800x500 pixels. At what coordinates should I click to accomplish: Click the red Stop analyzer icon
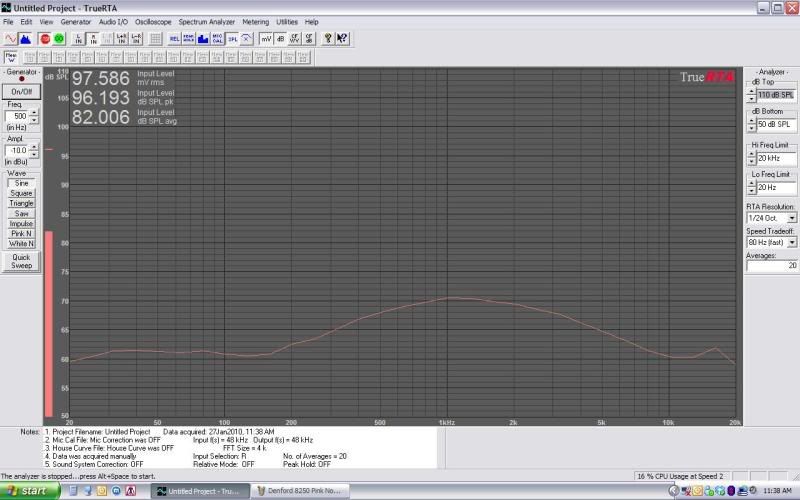[45, 39]
